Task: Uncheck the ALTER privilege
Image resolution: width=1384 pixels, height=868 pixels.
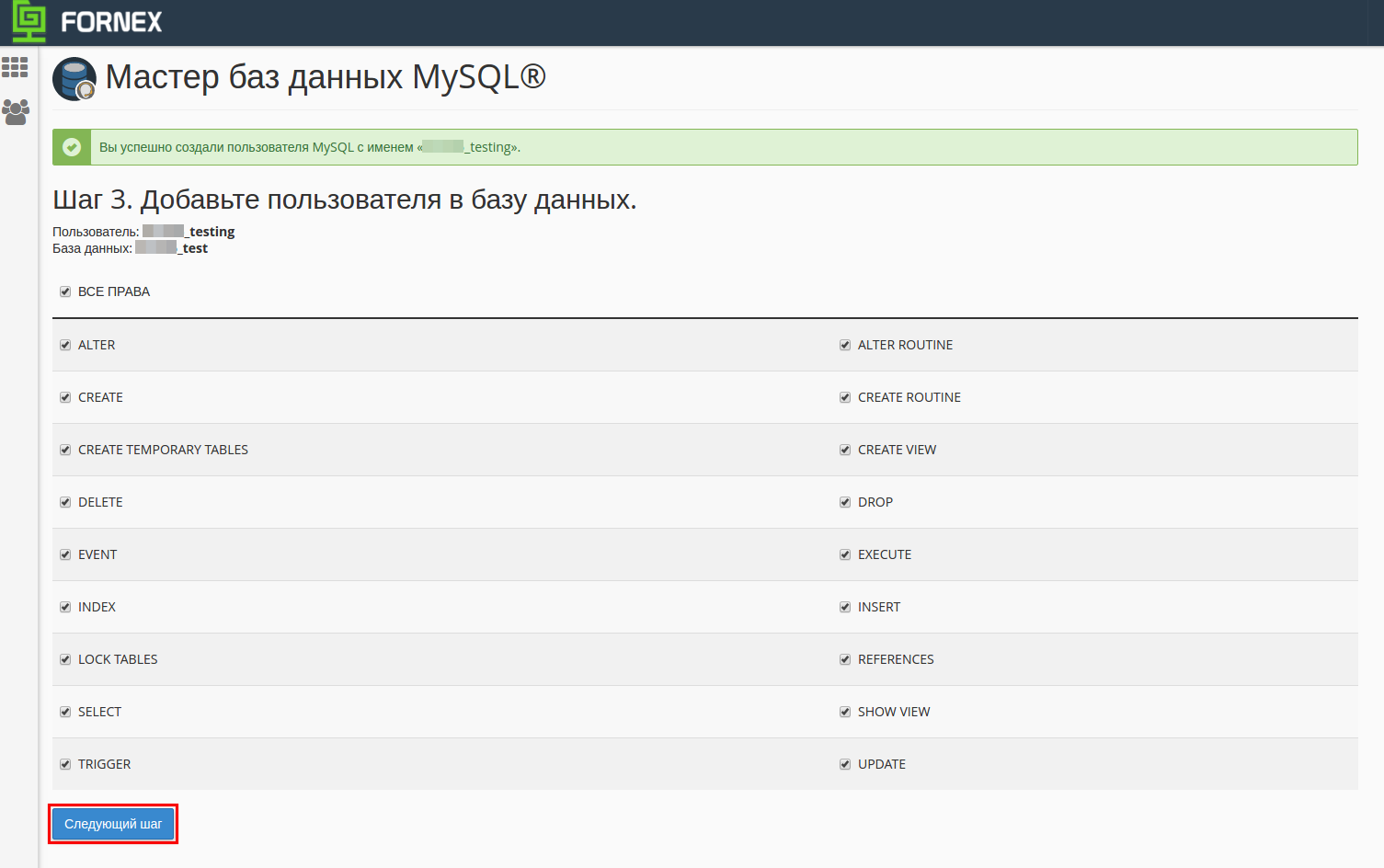Action: 65,345
